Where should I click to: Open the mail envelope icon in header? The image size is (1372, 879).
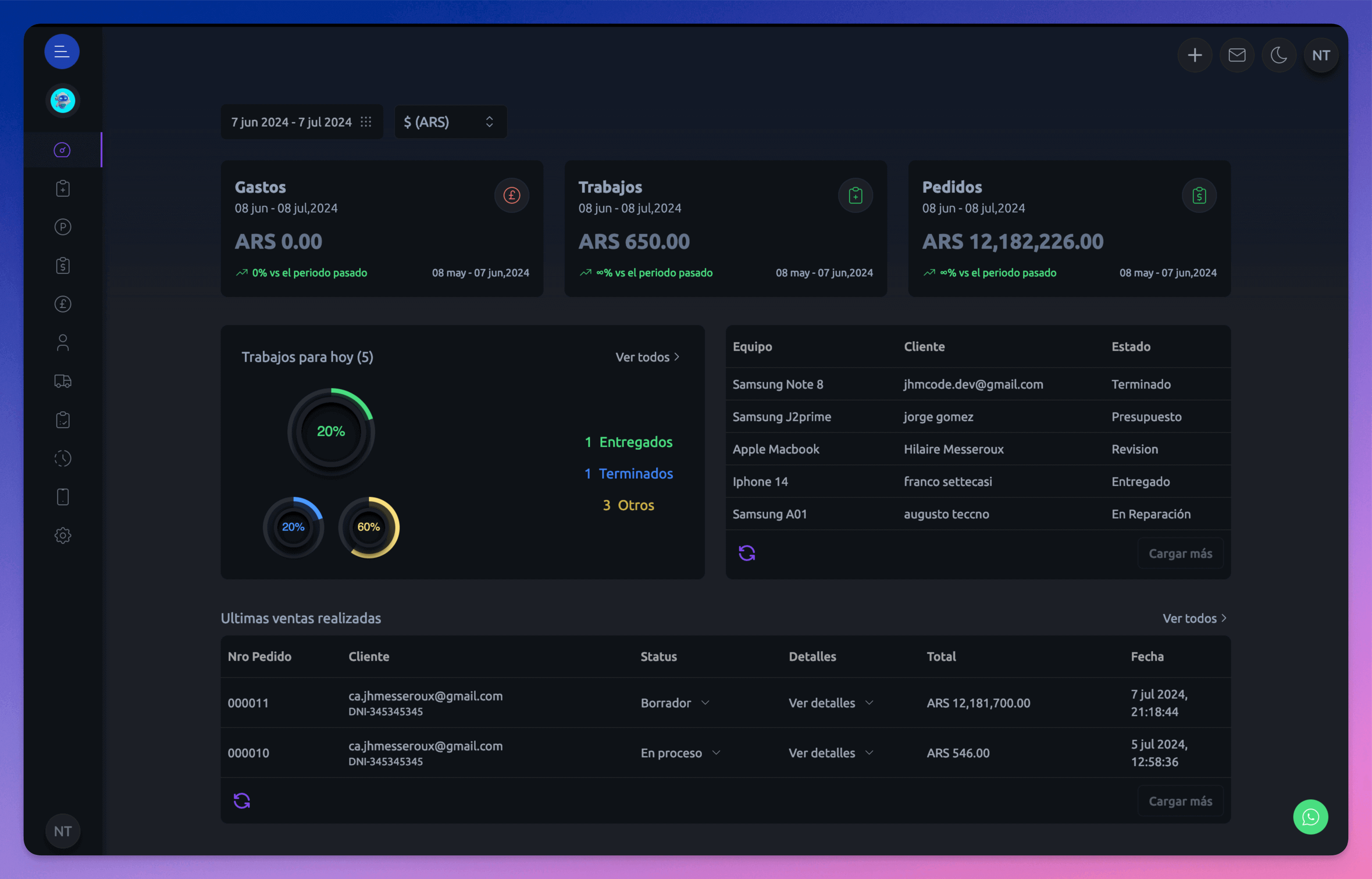tap(1237, 55)
